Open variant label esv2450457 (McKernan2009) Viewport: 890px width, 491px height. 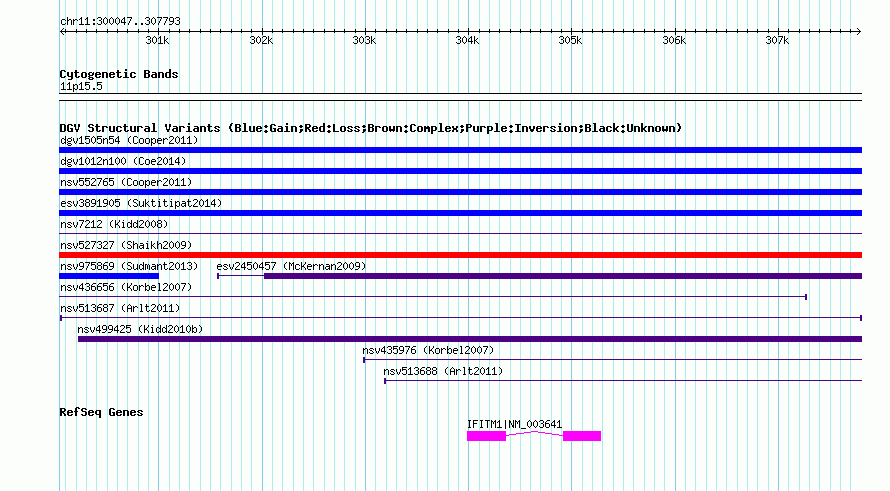291,266
